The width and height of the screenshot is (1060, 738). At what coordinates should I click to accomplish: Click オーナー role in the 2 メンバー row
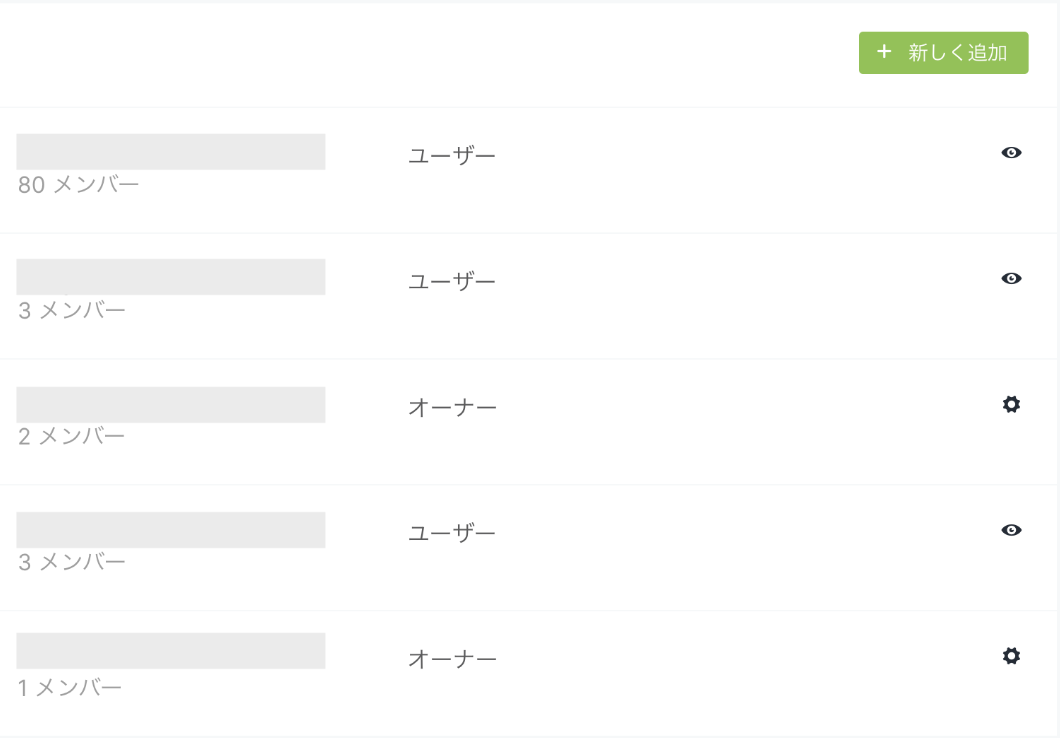point(452,408)
